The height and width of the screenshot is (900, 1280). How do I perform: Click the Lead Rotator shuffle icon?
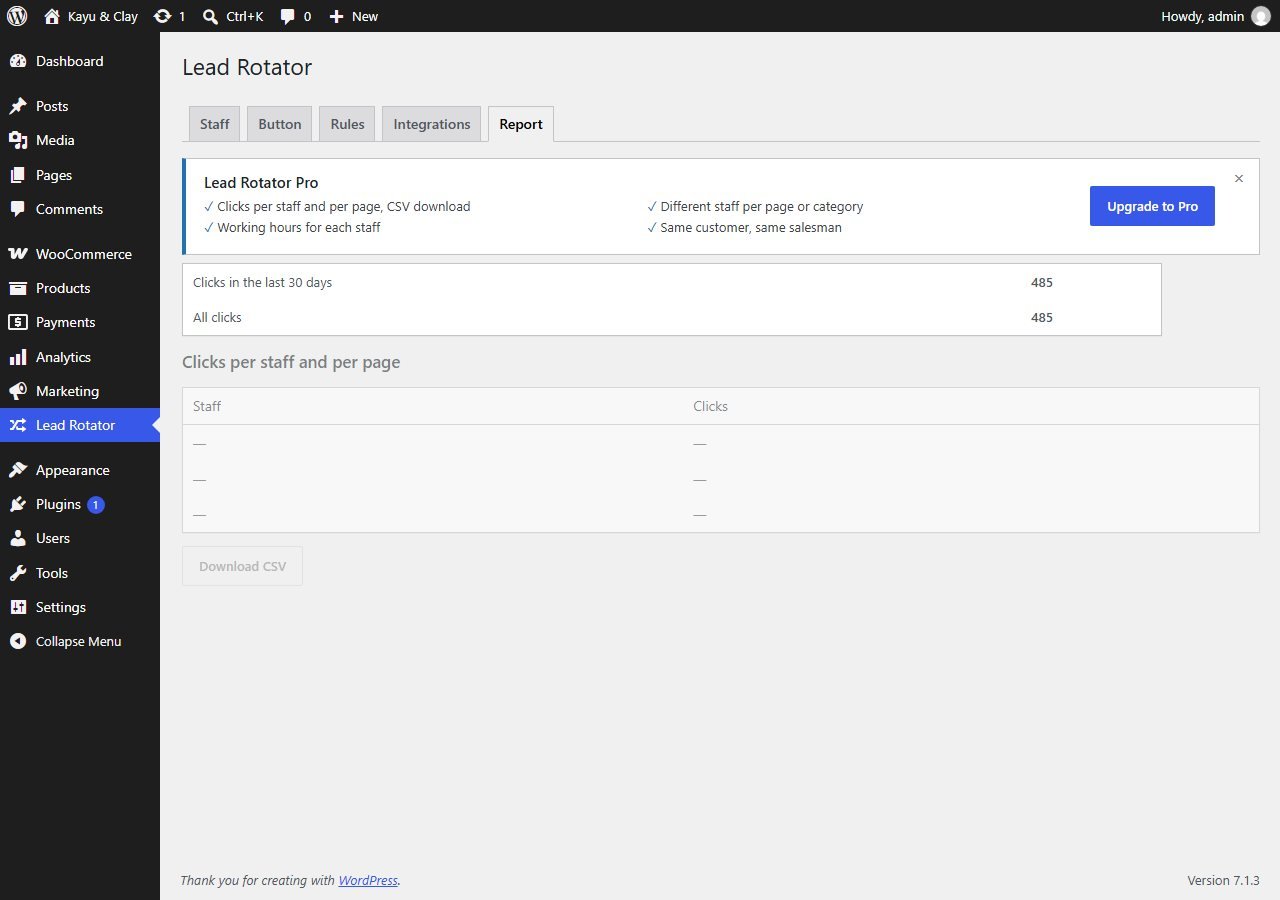pos(18,425)
